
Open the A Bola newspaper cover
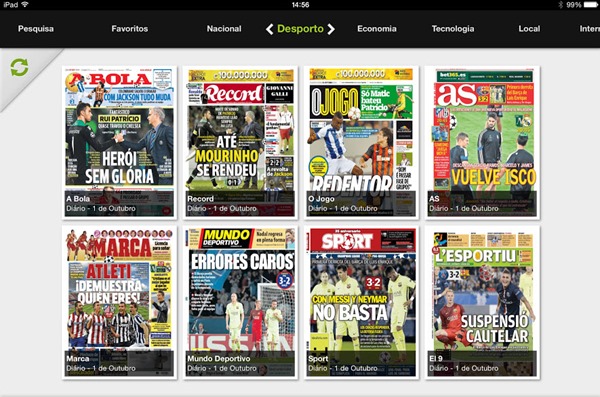click(119, 142)
